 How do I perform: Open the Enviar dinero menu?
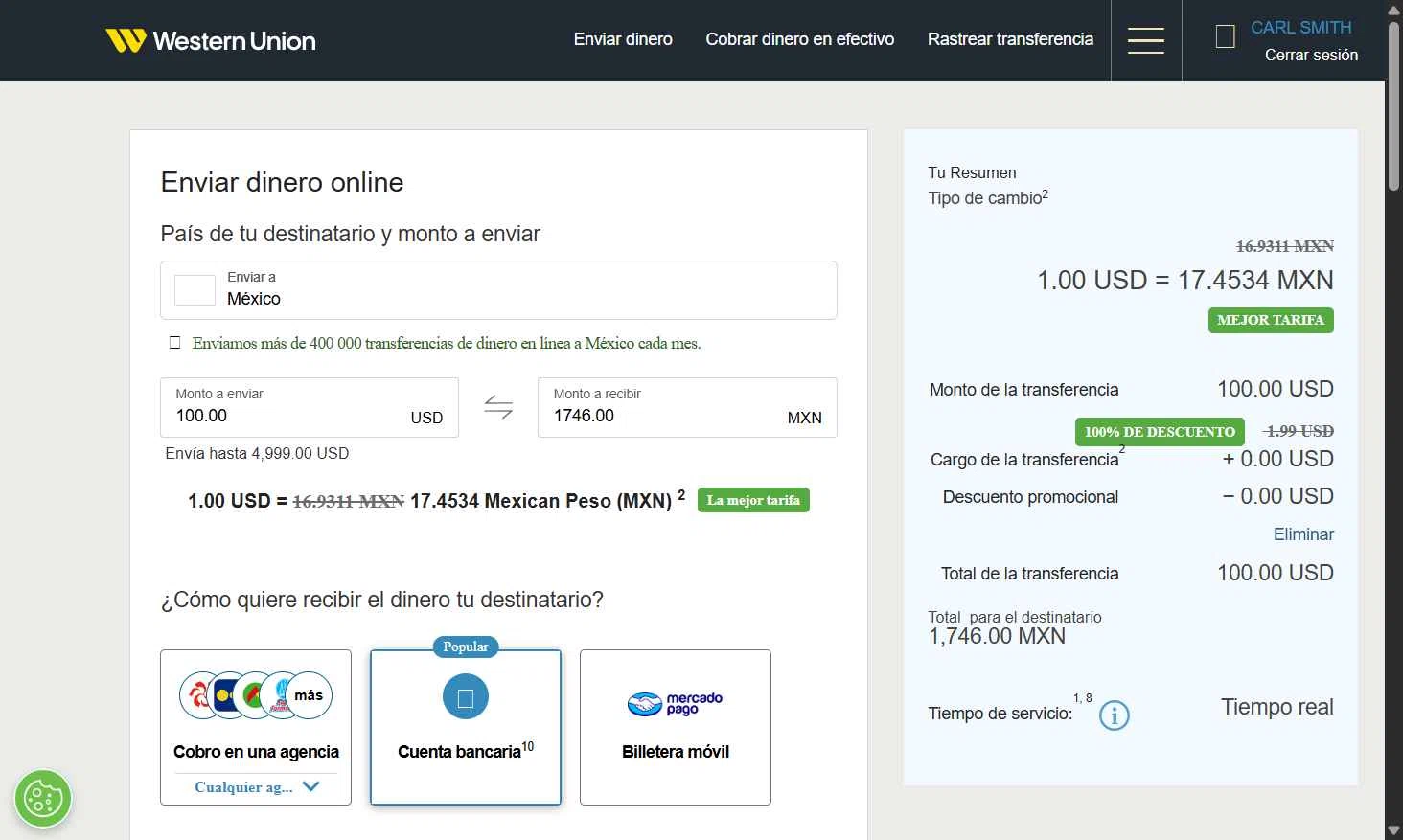coord(623,39)
